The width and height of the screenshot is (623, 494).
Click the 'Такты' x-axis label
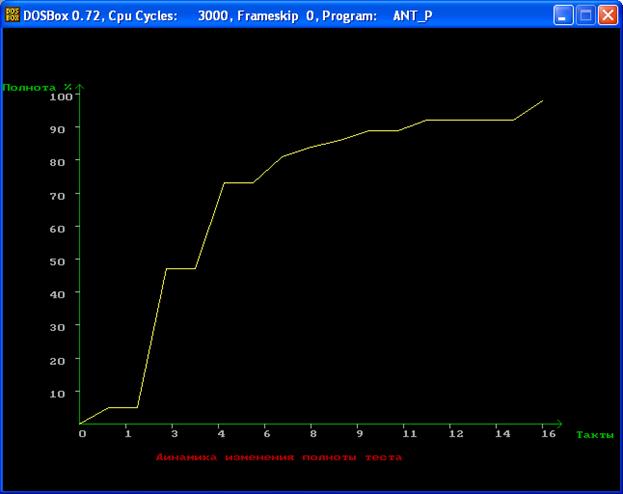(x=593, y=434)
